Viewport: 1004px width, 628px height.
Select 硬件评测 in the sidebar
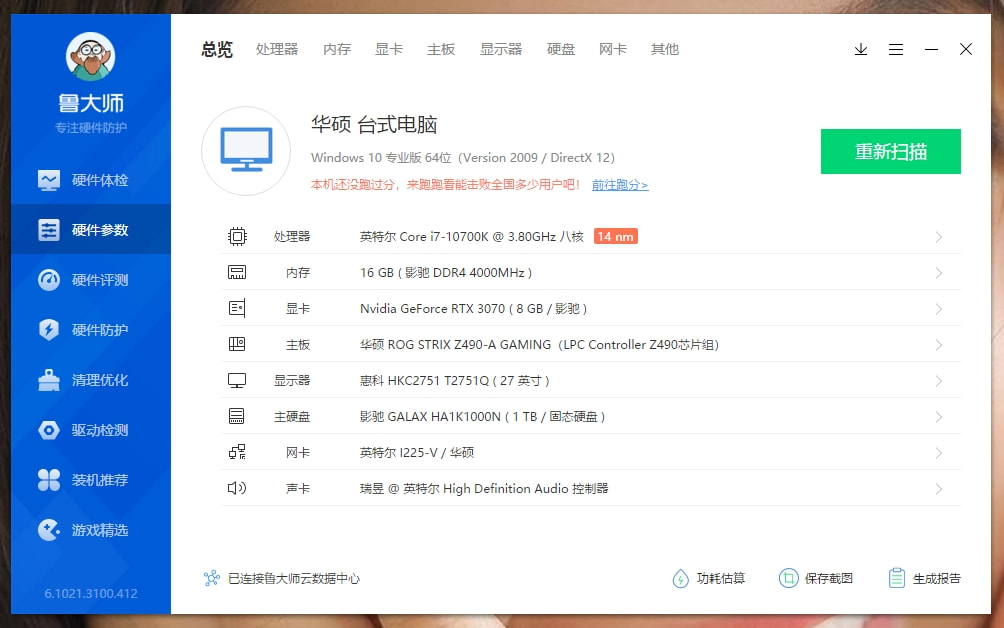(x=90, y=279)
